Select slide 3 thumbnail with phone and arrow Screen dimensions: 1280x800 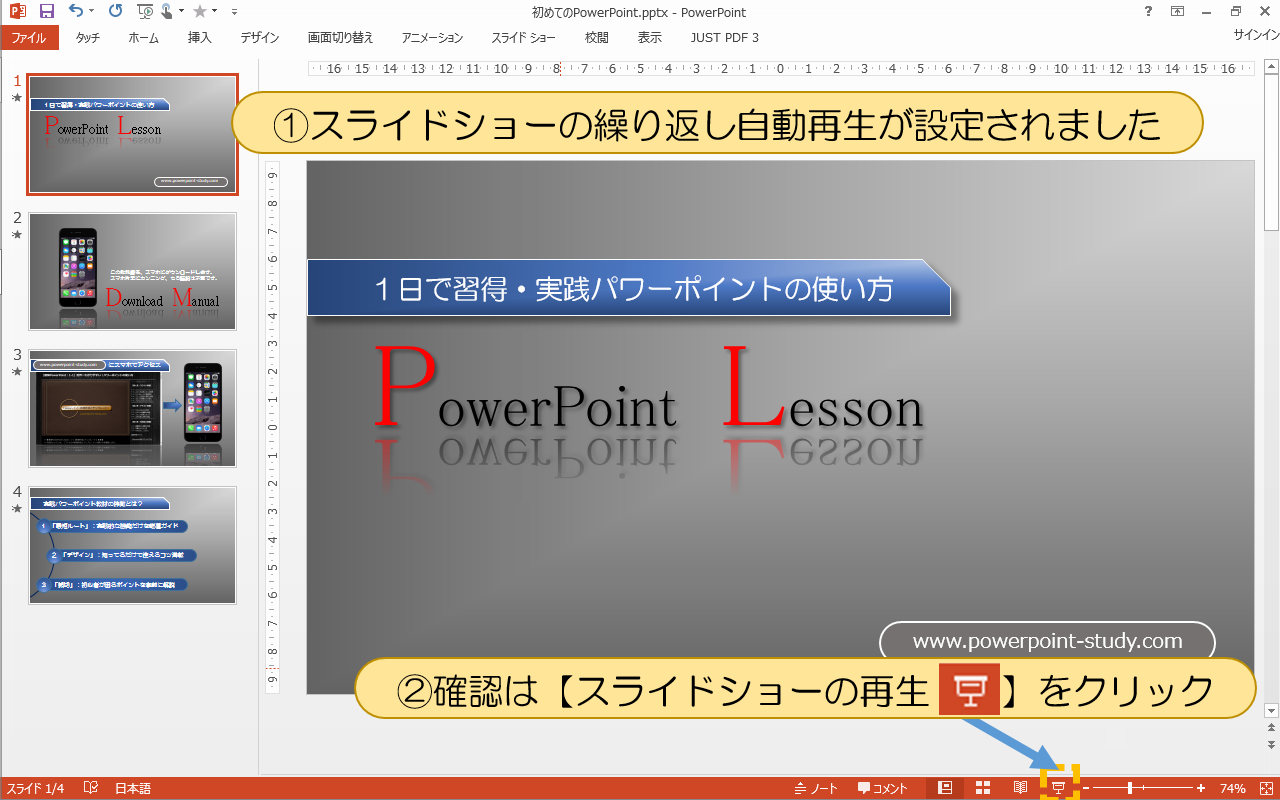(133, 408)
